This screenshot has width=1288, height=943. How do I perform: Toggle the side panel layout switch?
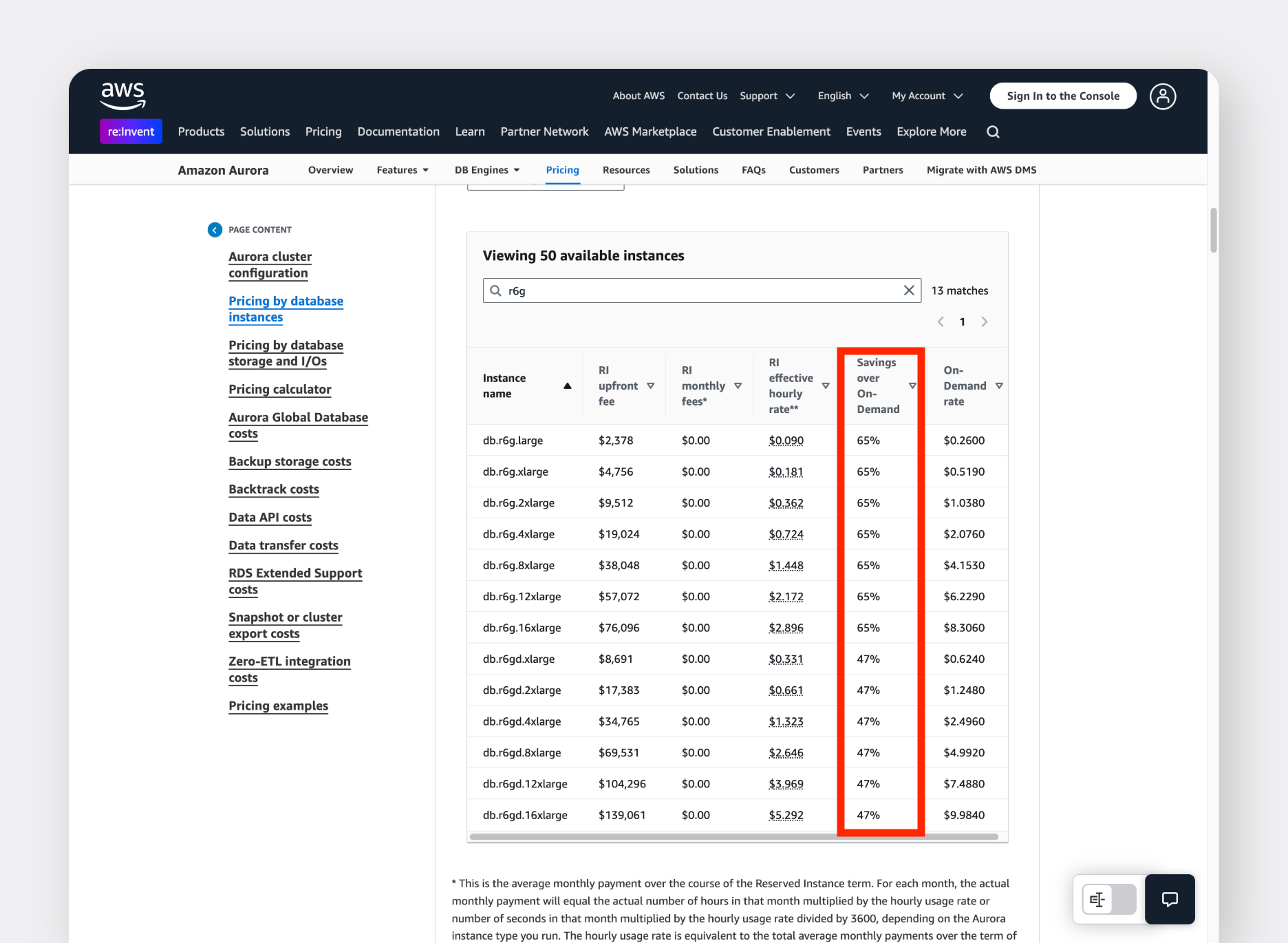tap(1109, 899)
